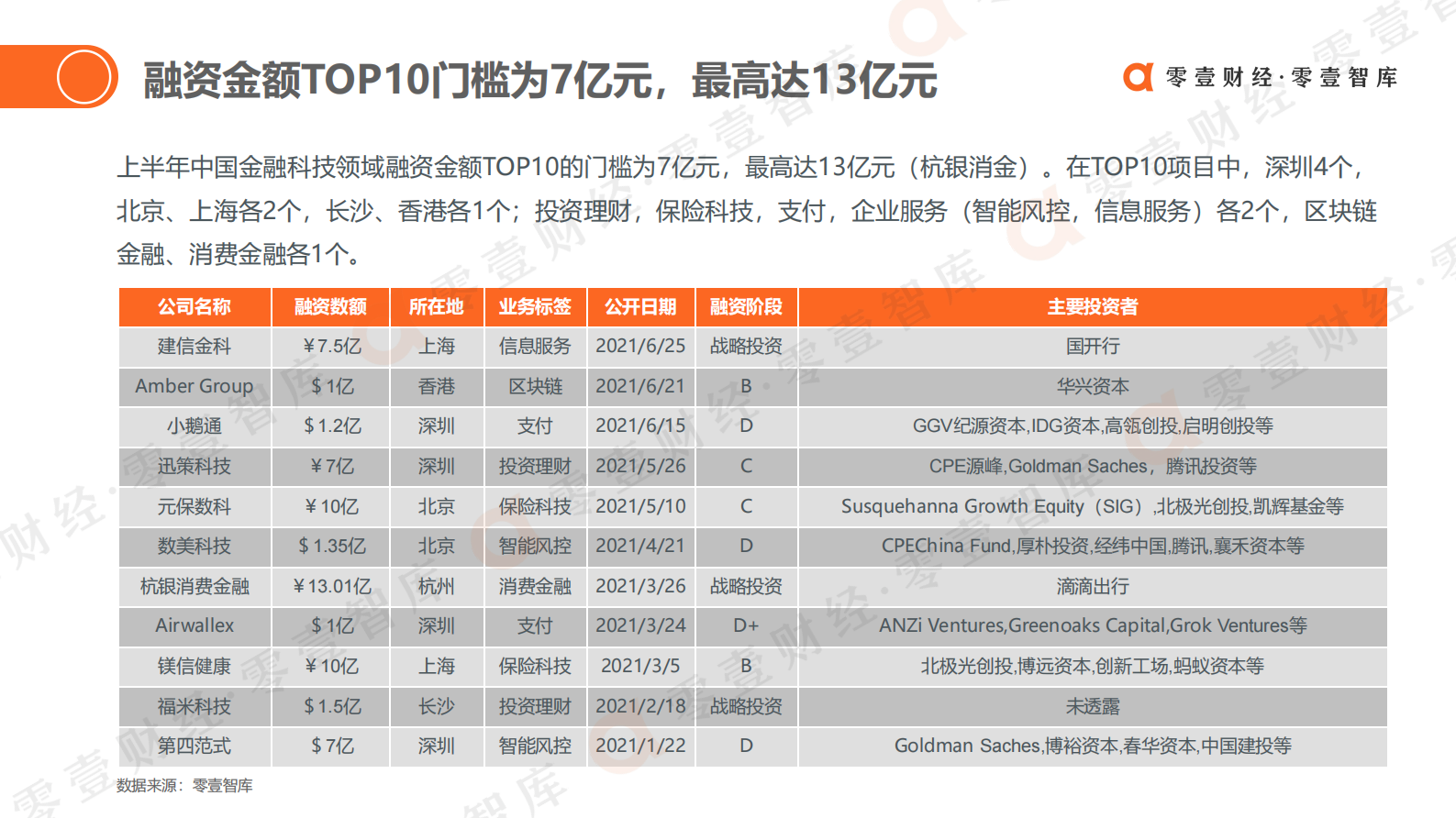Click the 长沙 location cell
Viewport: 1456px width, 818px height.
[437, 706]
